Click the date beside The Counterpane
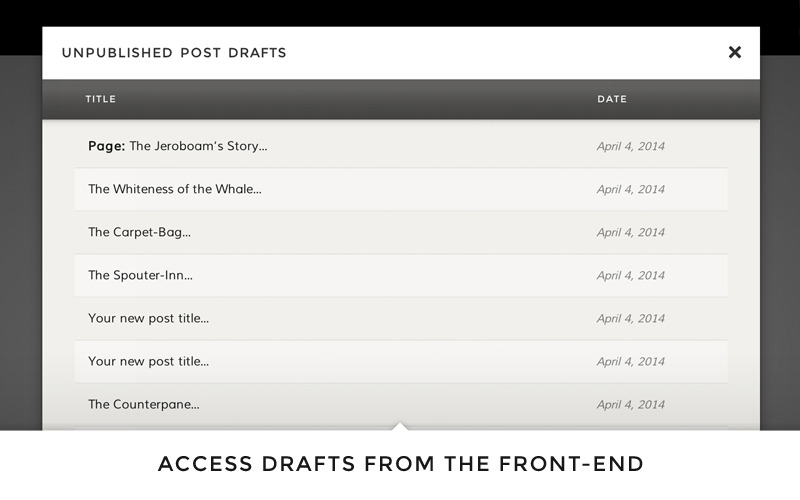The height and width of the screenshot is (500, 800). pyautogui.click(x=630, y=404)
